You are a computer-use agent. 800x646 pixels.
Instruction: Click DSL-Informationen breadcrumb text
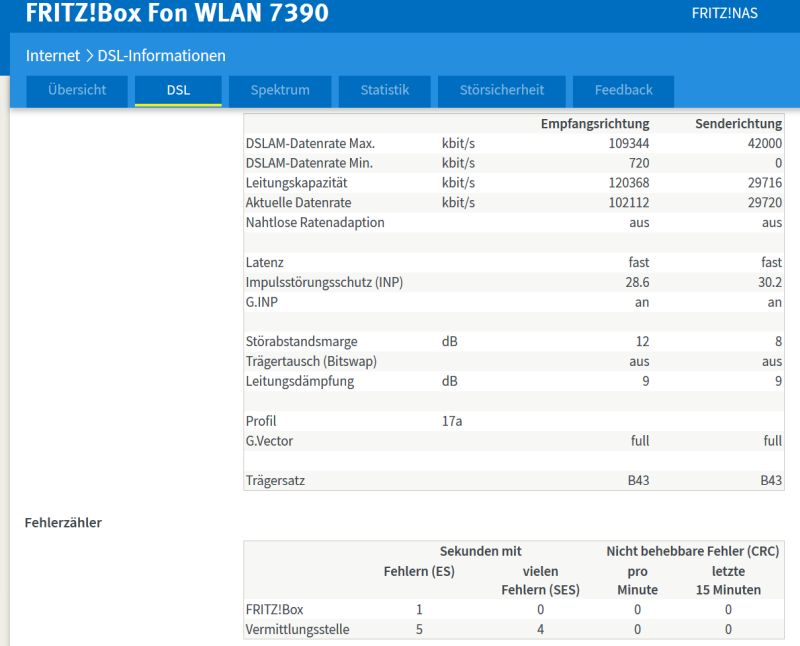161,56
